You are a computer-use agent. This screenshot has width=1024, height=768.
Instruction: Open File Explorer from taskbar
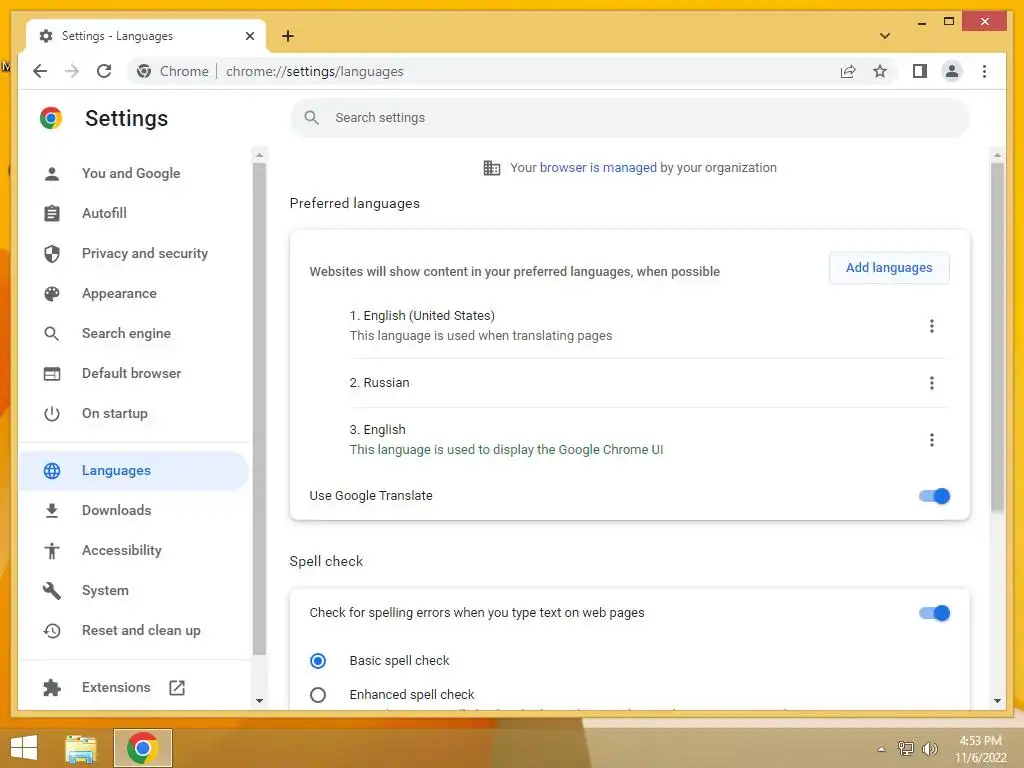click(x=80, y=748)
